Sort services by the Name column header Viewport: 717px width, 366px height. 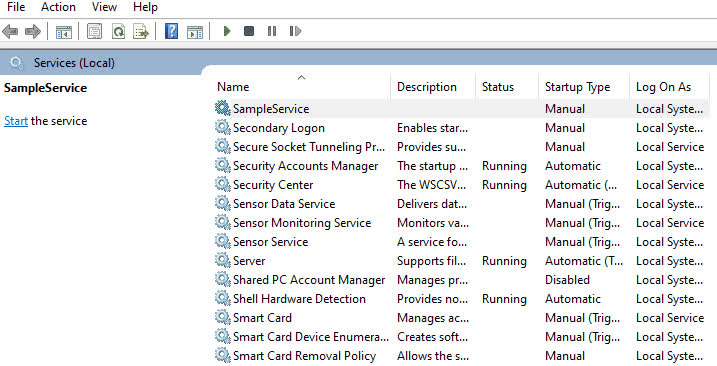(233, 87)
